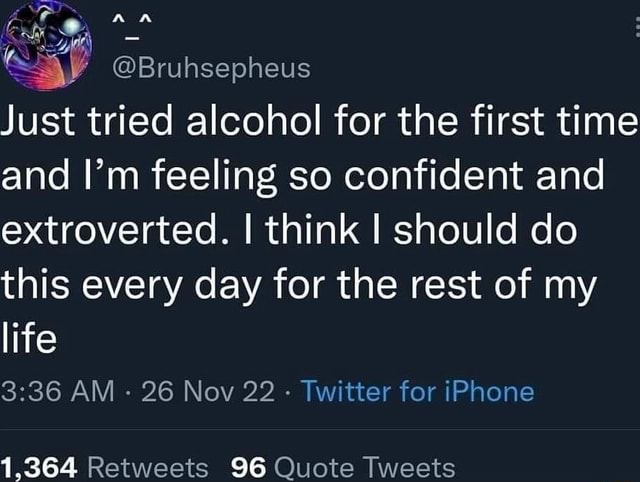The image size is (640, 482).
Task: Click the word "life" ending the tweet
Action: [28, 337]
